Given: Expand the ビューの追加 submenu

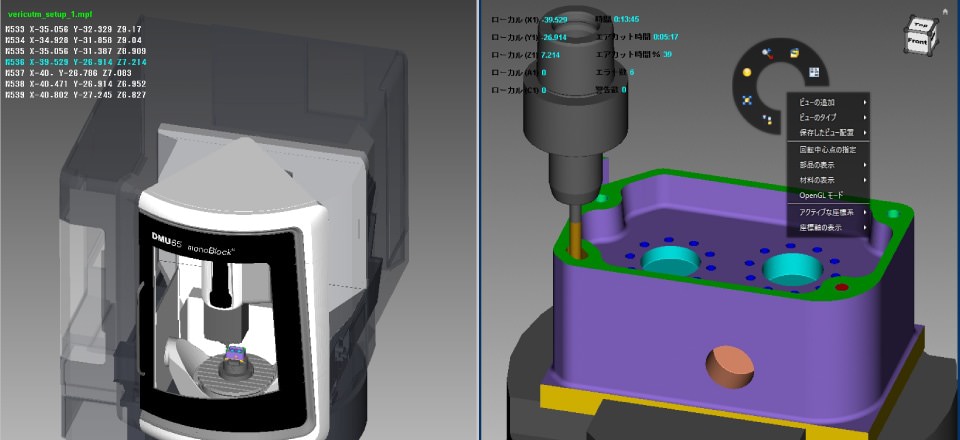Looking at the screenshot, I should (830, 103).
